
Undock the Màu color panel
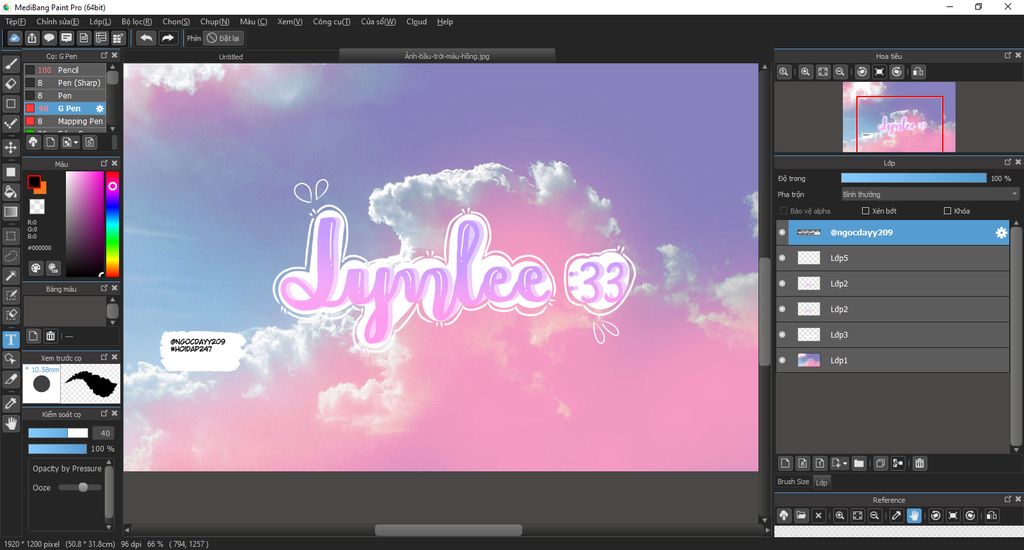point(104,163)
